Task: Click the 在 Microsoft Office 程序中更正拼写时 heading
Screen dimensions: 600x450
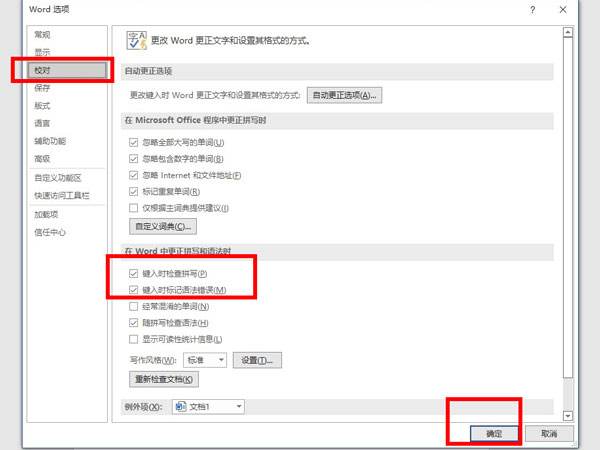Action: click(x=195, y=120)
